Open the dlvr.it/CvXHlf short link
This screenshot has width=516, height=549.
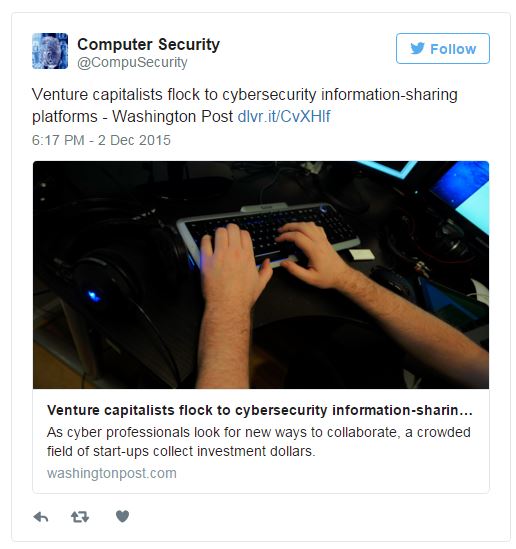point(284,117)
